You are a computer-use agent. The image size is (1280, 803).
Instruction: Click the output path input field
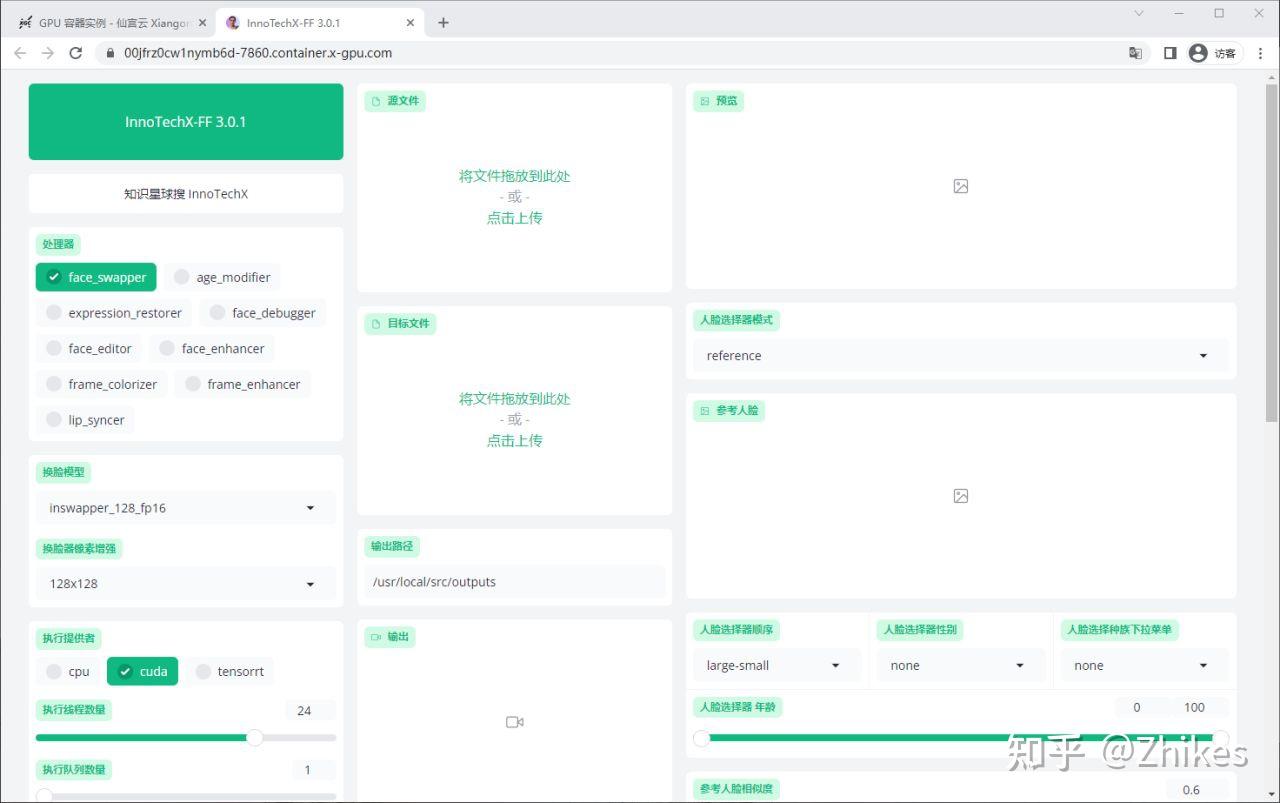pos(514,582)
